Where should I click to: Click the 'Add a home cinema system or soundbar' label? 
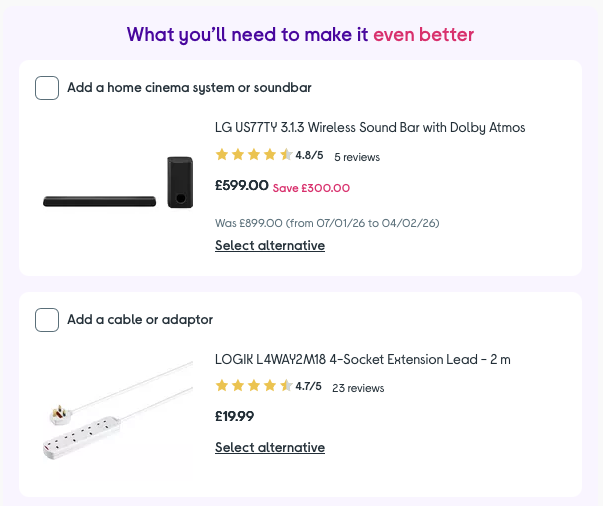[189, 88]
